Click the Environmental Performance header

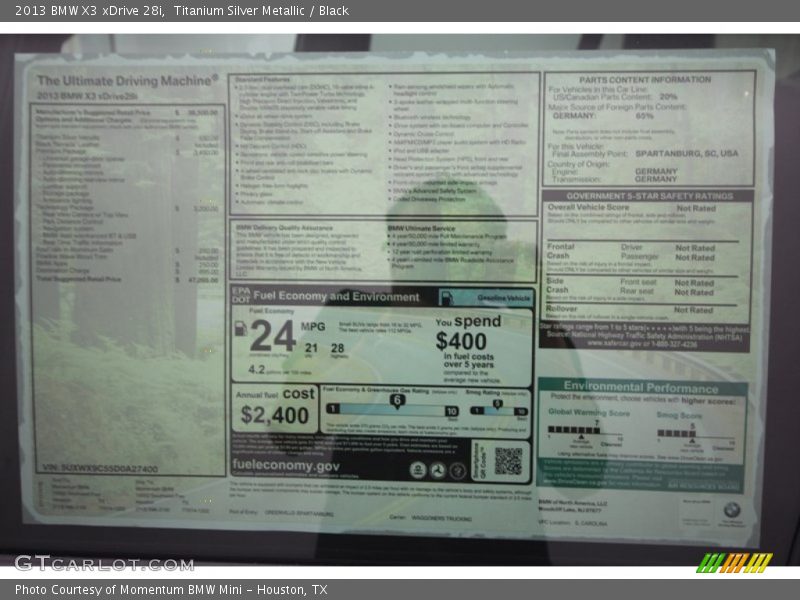pos(640,386)
